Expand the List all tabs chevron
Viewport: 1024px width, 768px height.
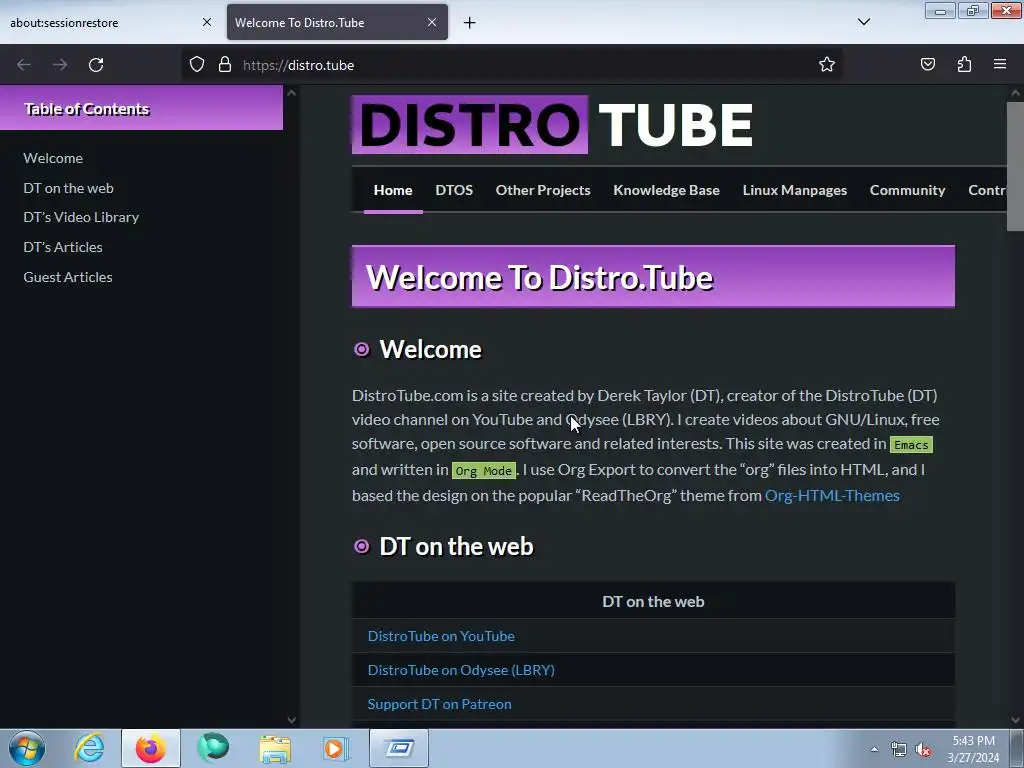tap(863, 22)
